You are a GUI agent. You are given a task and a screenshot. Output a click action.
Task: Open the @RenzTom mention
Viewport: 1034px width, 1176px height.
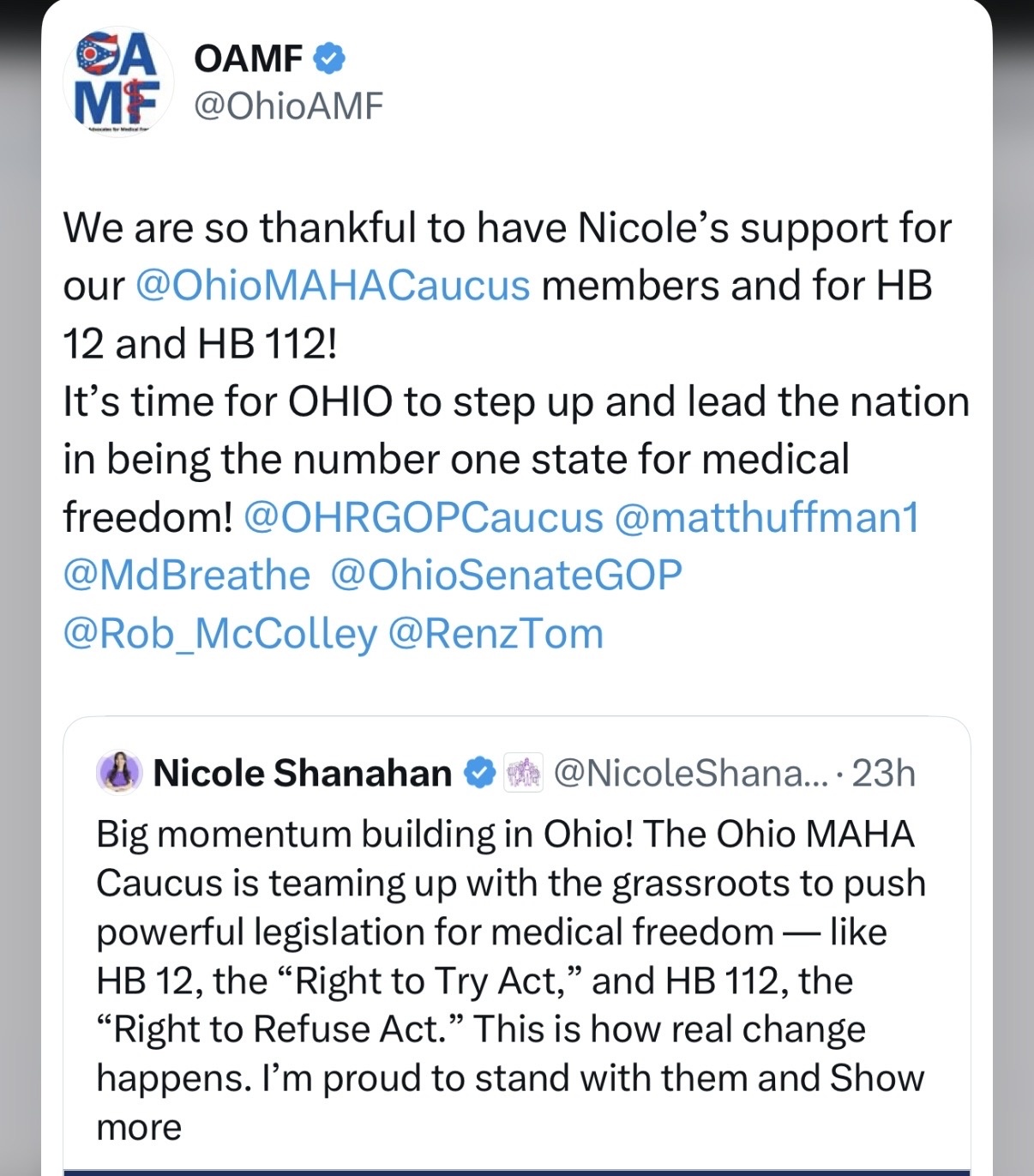click(496, 633)
